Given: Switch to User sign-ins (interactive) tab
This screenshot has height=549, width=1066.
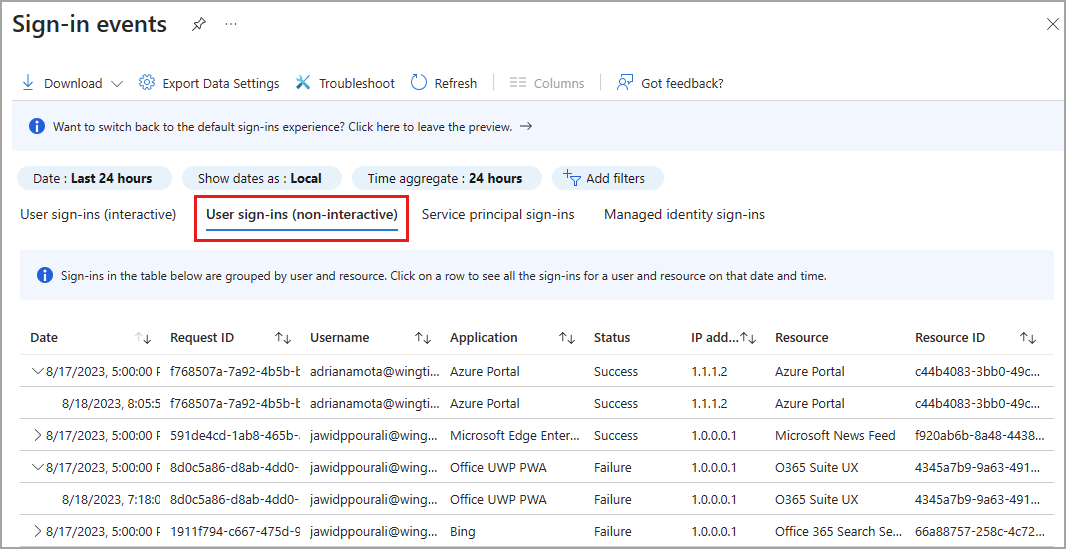Looking at the screenshot, I should point(98,214).
